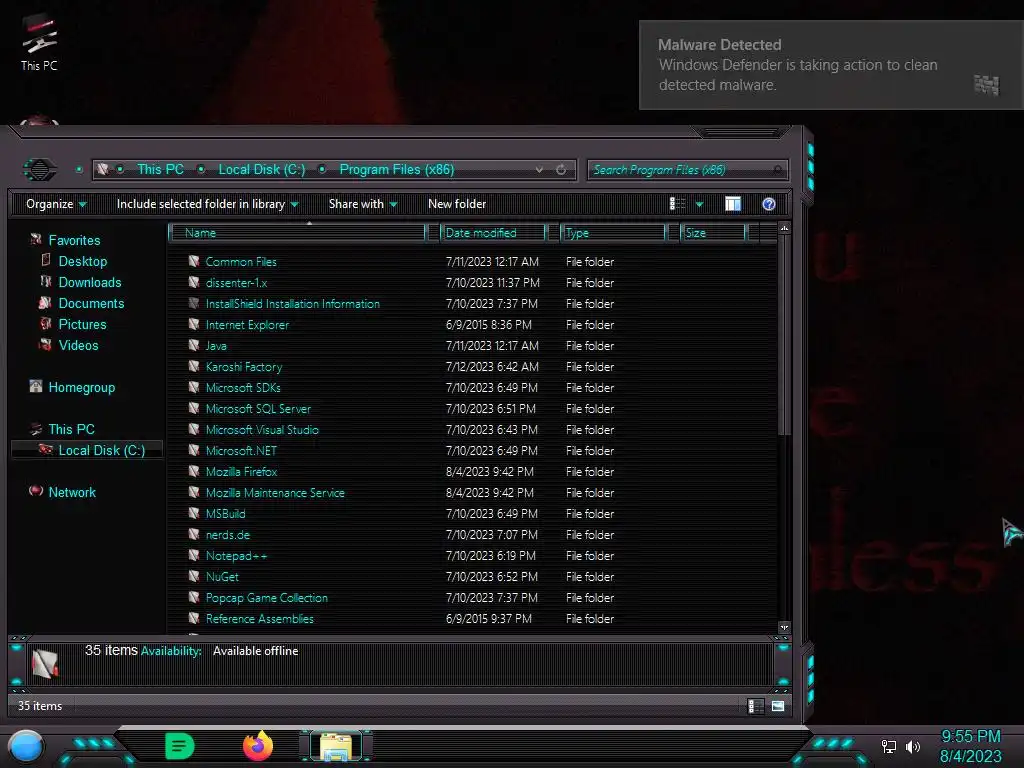
Task: Select Reference Assemblies folder name
Action: point(259,618)
